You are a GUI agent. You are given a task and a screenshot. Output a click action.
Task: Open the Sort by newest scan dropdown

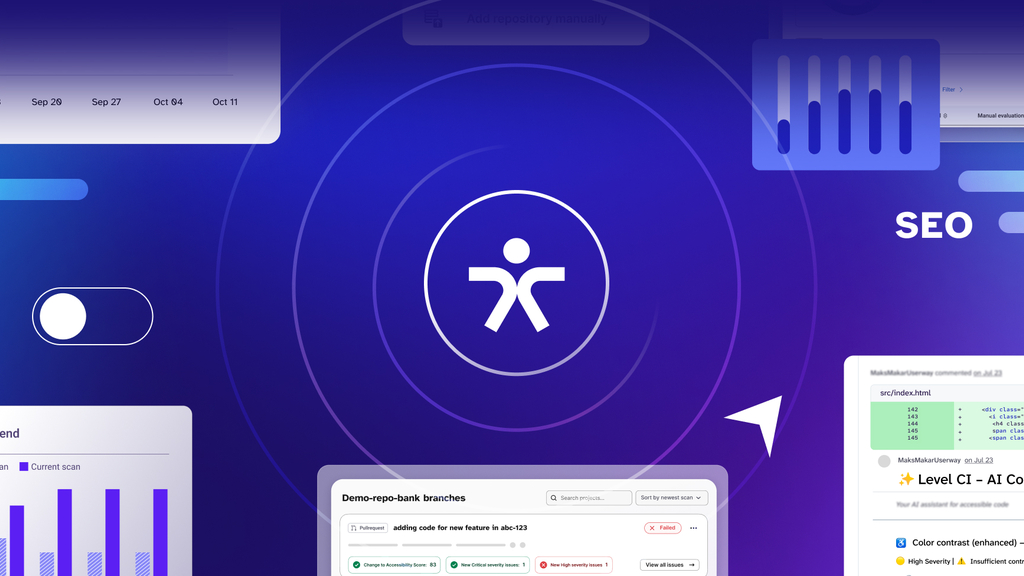tap(671, 497)
